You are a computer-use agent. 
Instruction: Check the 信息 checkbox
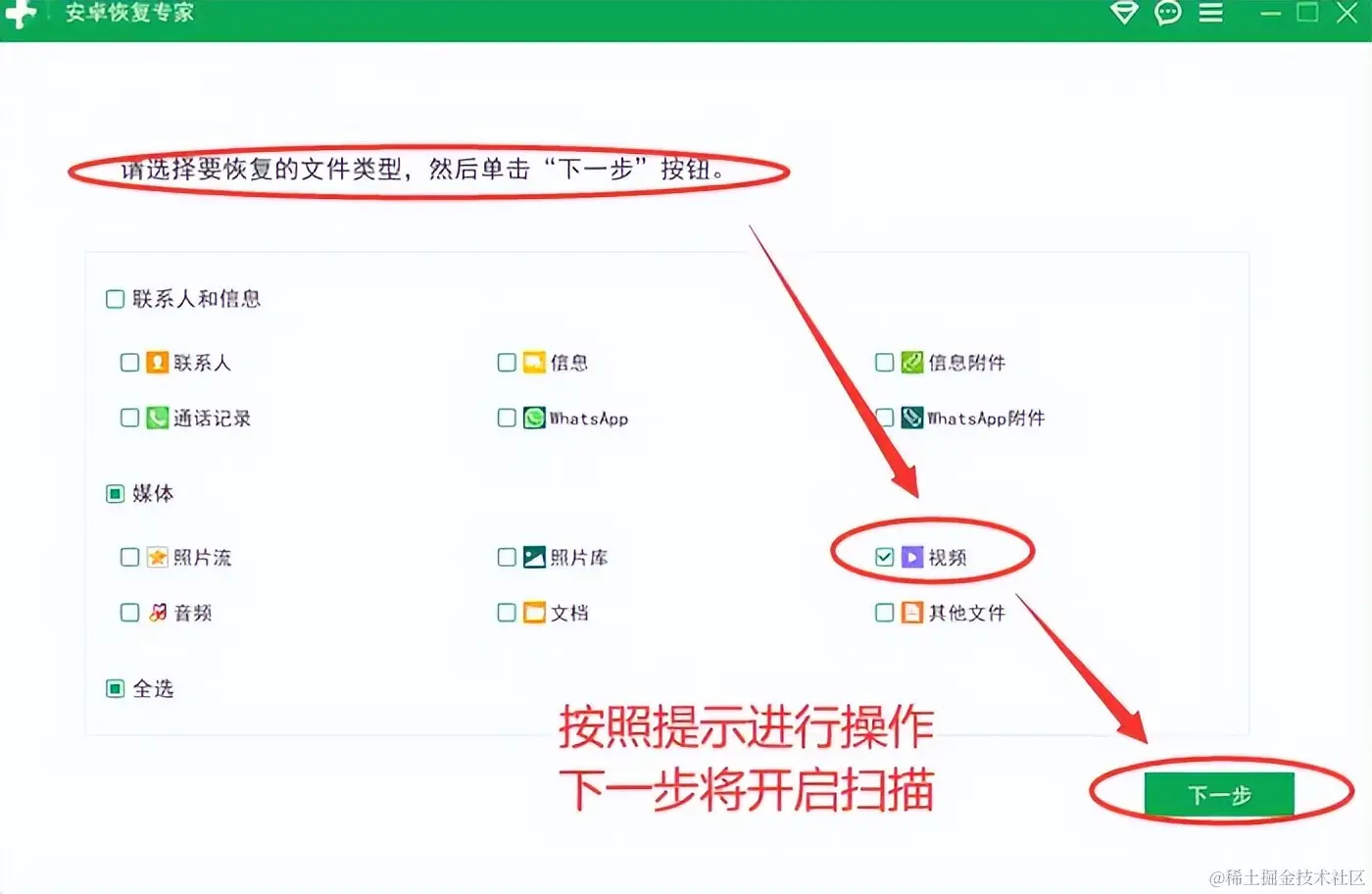pyautogui.click(x=507, y=363)
